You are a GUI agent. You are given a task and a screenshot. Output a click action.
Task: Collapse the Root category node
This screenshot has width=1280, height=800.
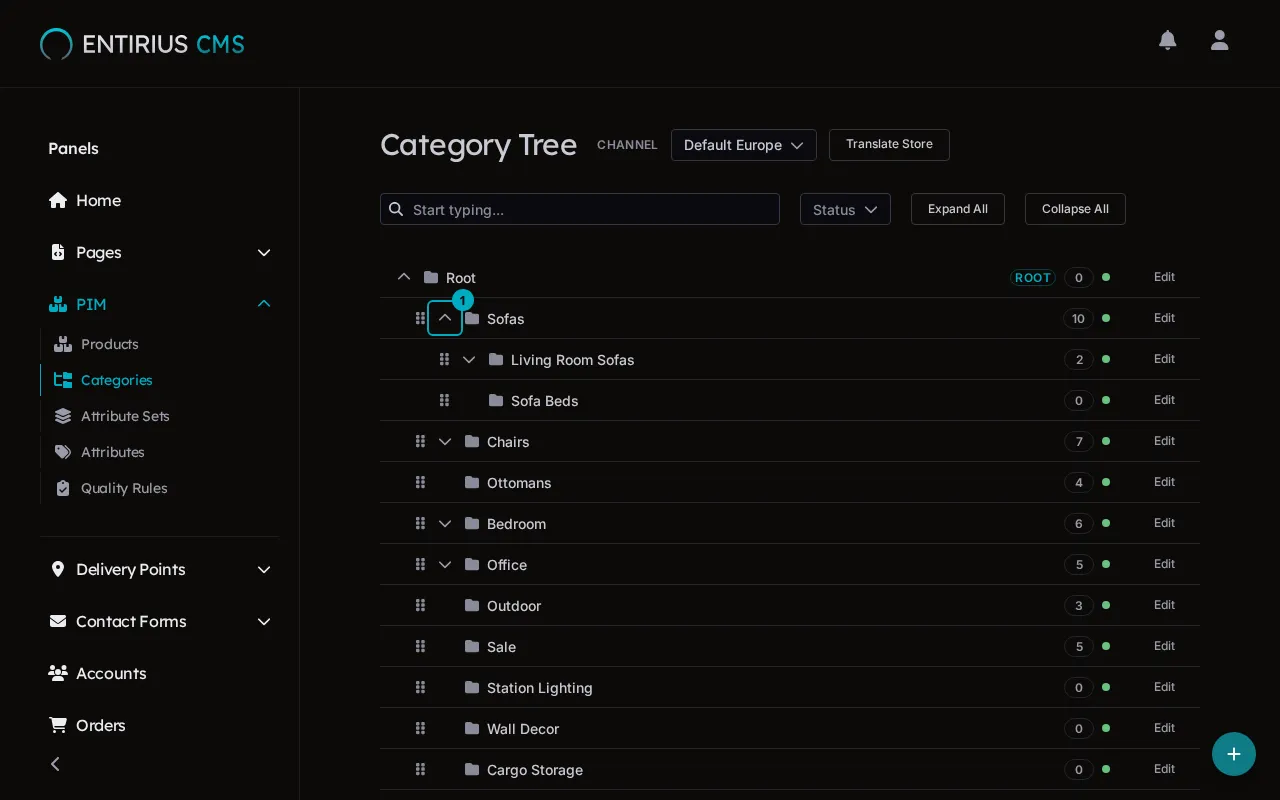404,277
